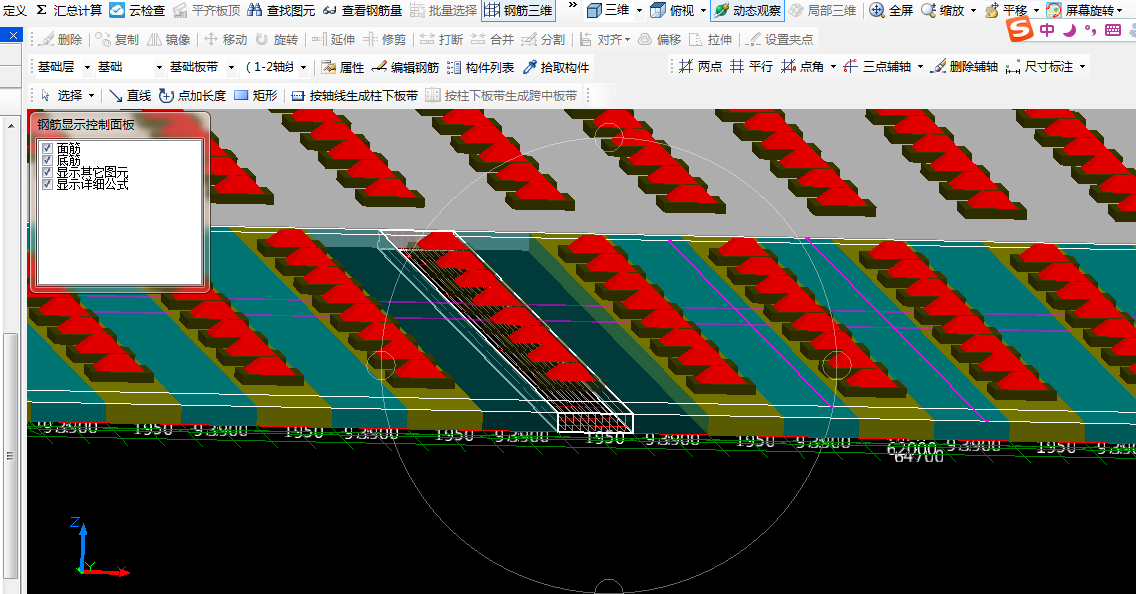Click the Sogou input method S logo
The height and width of the screenshot is (594, 1136).
tap(1020, 29)
